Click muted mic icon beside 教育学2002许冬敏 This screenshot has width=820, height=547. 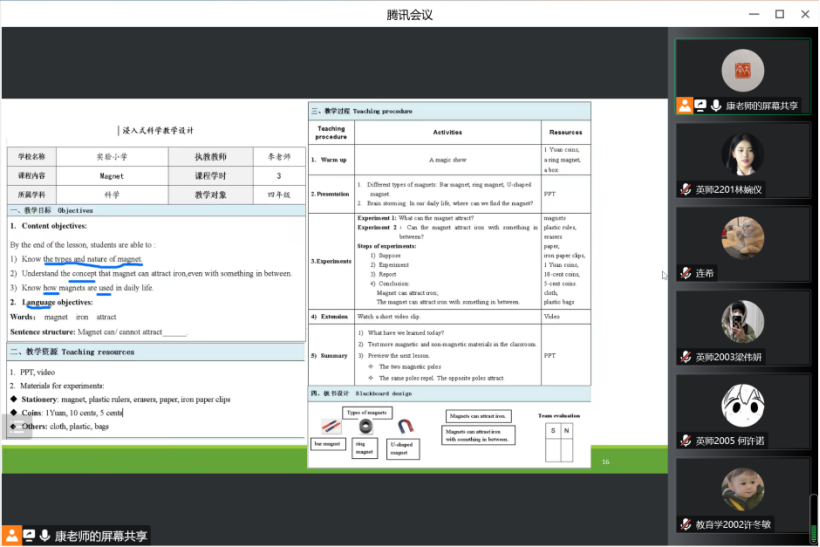pos(686,524)
